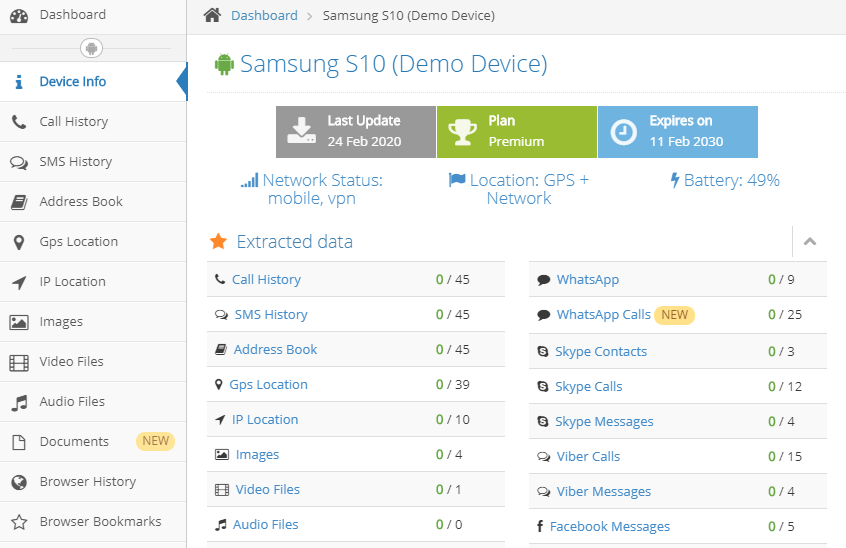
Task: Click the Documents page icon in the sidebar
Action: tap(19, 442)
